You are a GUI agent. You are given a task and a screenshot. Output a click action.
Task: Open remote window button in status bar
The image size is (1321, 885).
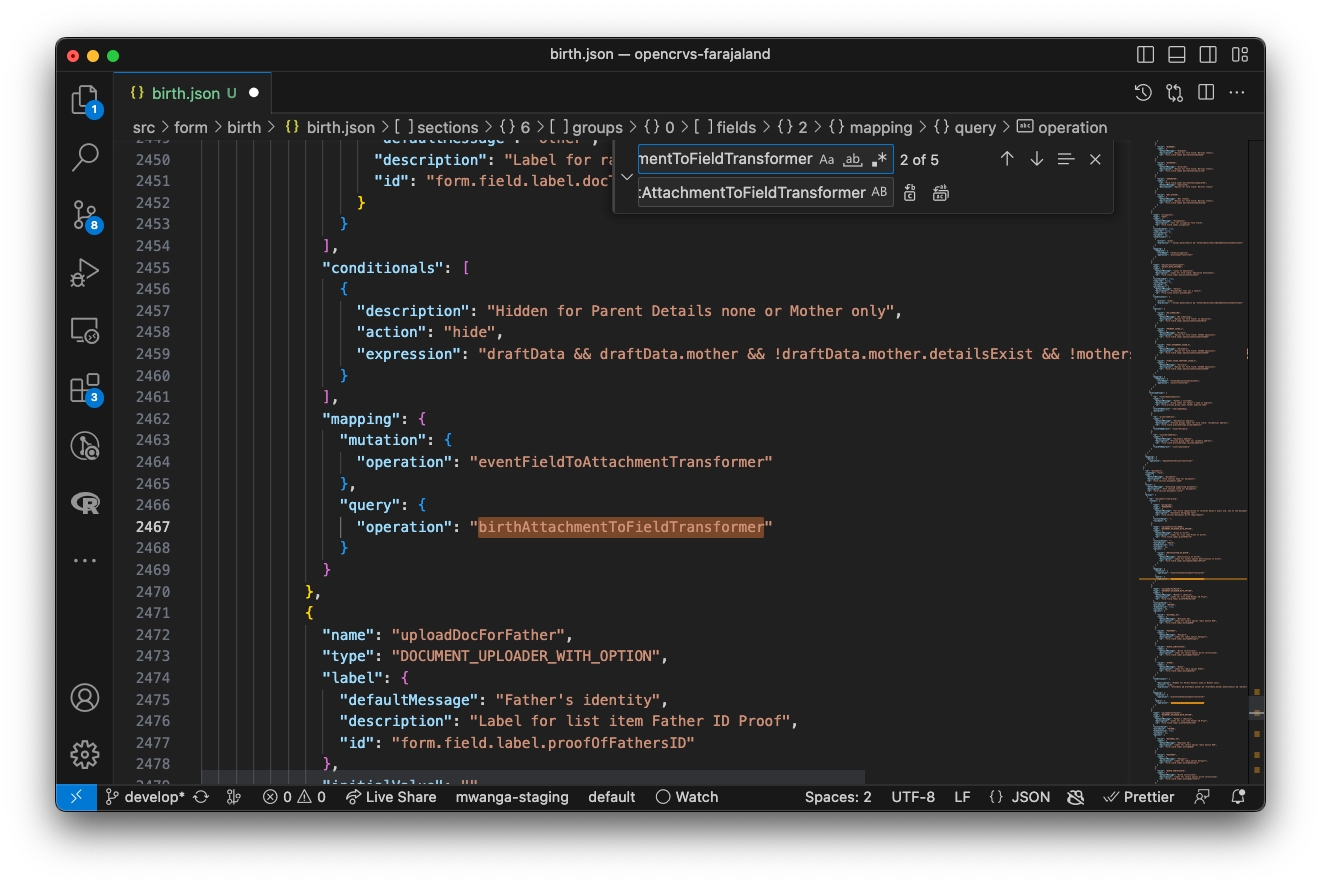(76, 797)
